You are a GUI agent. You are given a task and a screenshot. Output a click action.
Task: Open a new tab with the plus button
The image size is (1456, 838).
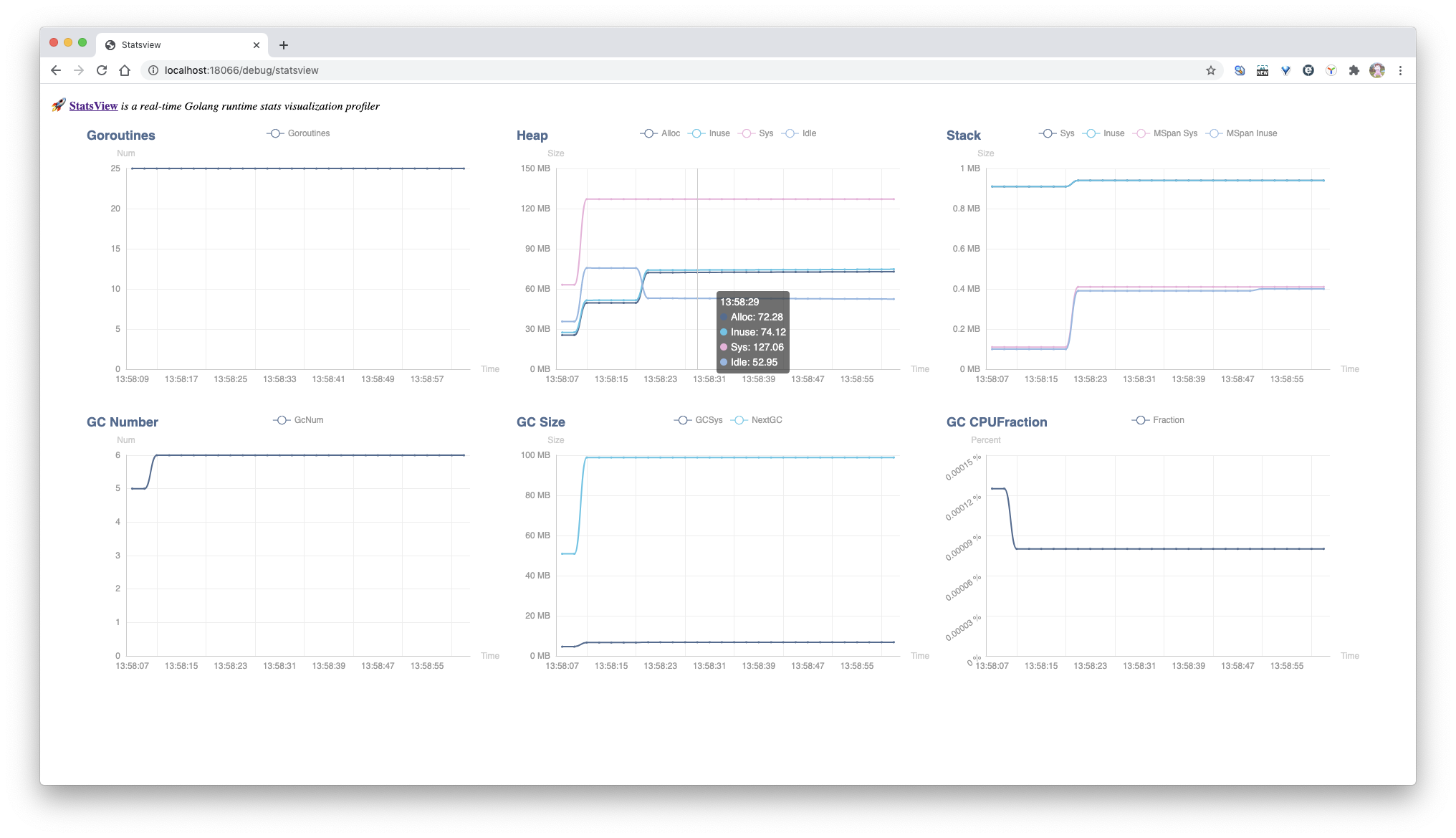[284, 45]
